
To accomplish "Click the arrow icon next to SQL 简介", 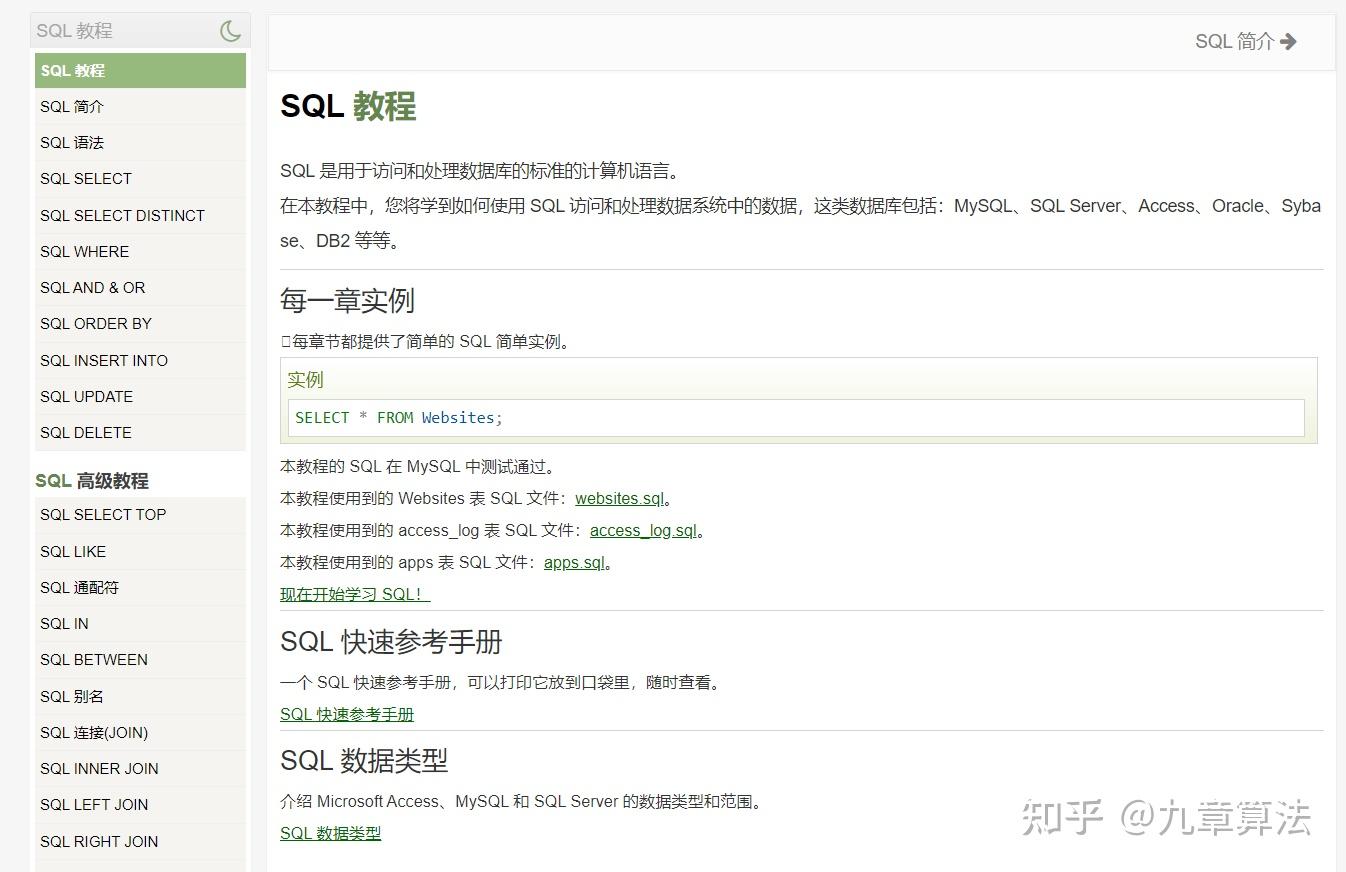I will click(x=1289, y=41).
